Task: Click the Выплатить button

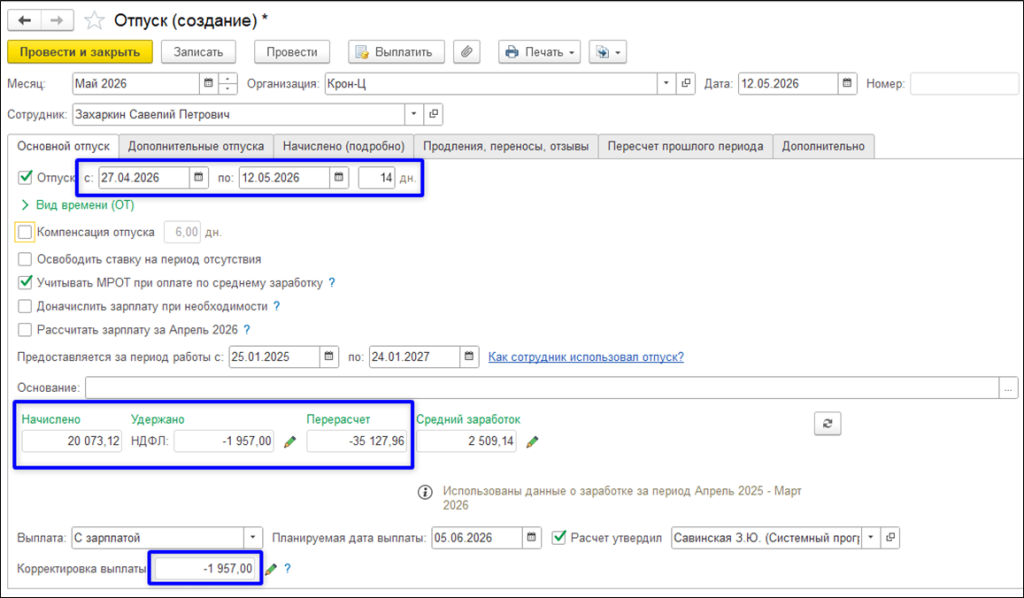Action: point(396,52)
